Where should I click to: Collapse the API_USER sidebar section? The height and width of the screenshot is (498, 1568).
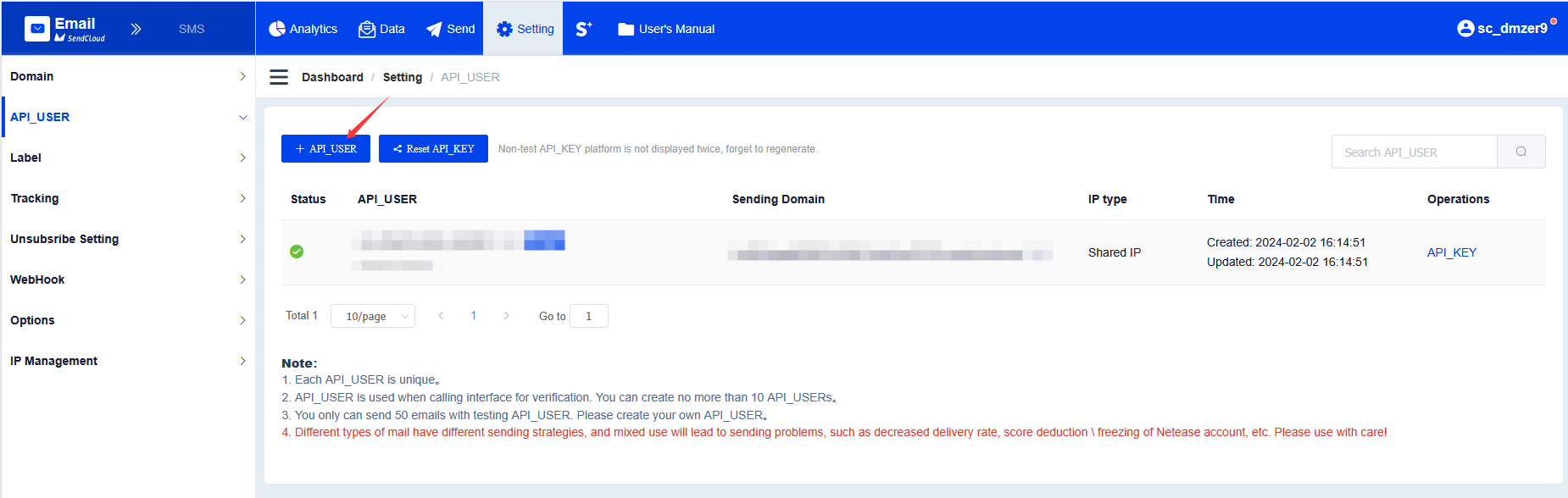[127, 117]
